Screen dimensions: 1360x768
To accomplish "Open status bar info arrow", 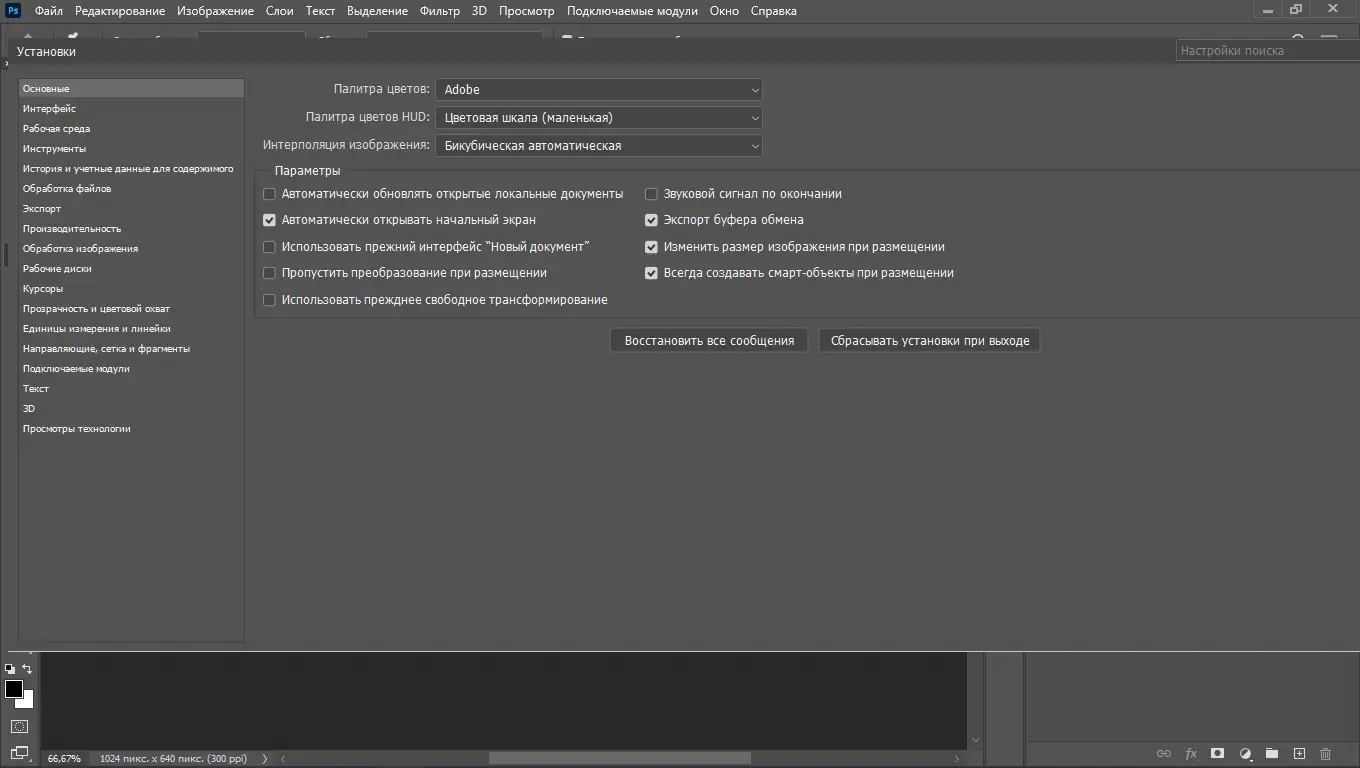I will coord(265,759).
